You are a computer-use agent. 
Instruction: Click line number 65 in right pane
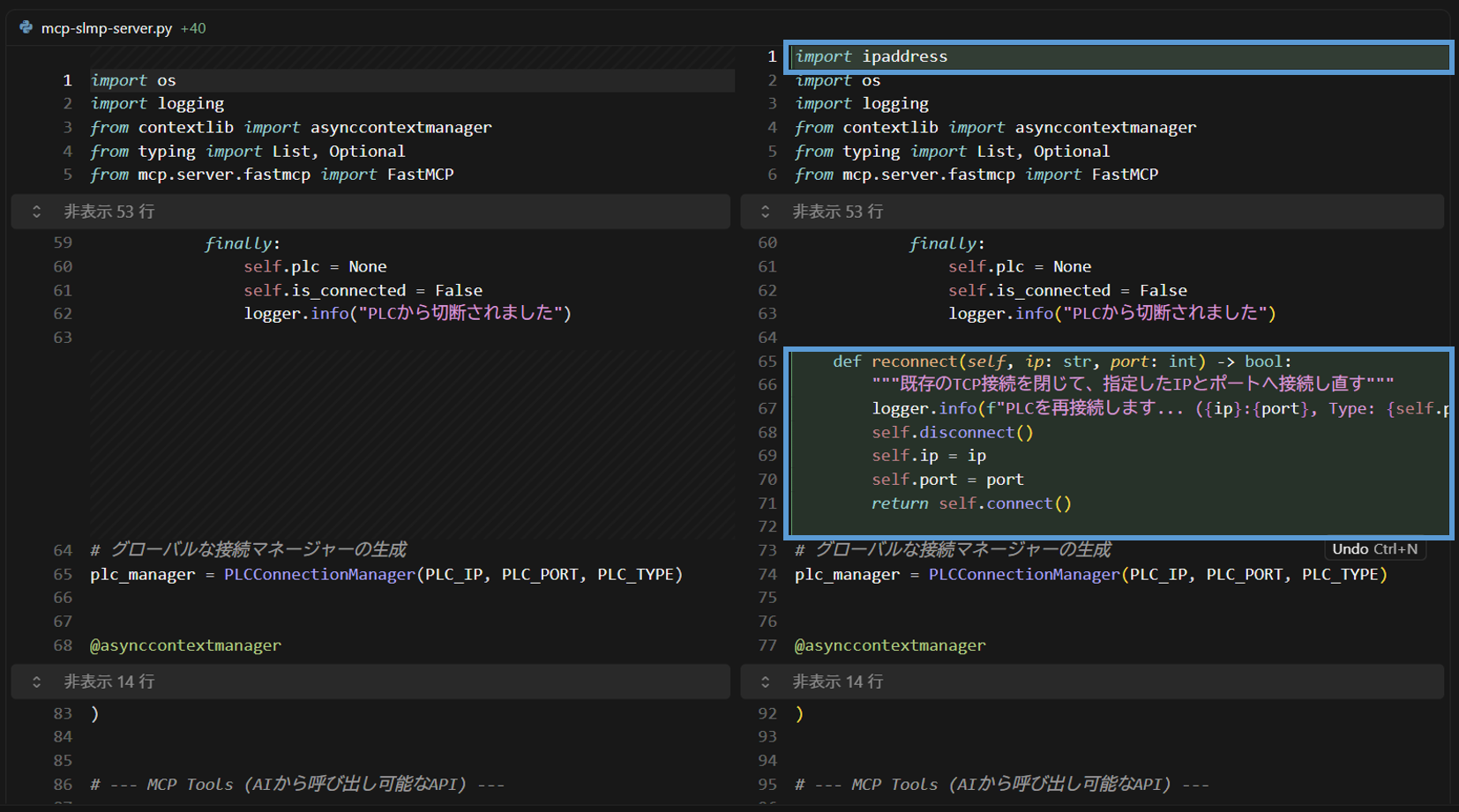pyautogui.click(x=767, y=361)
